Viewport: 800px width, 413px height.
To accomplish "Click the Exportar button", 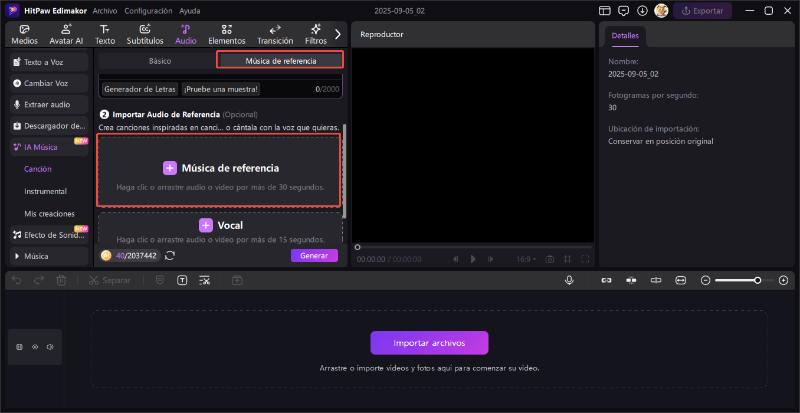I will point(703,11).
